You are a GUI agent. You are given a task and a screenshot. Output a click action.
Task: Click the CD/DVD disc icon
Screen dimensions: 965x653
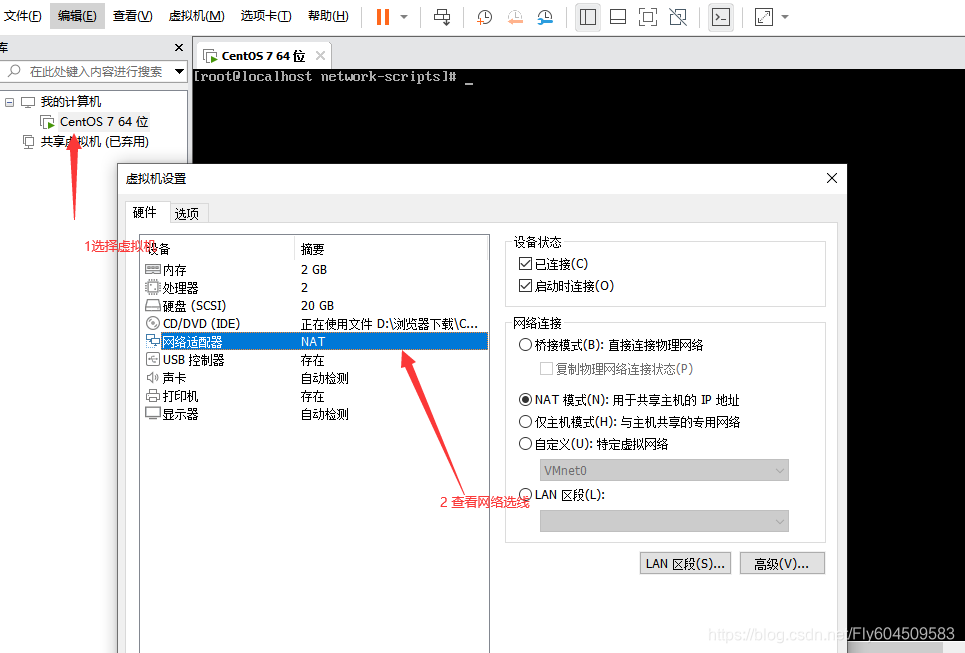(153, 323)
